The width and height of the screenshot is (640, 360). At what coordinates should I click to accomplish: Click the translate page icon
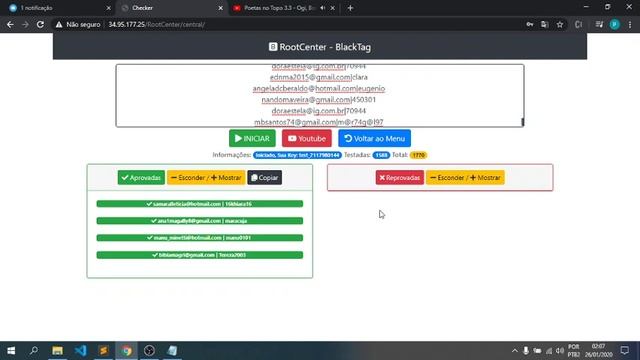[x=544, y=24]
